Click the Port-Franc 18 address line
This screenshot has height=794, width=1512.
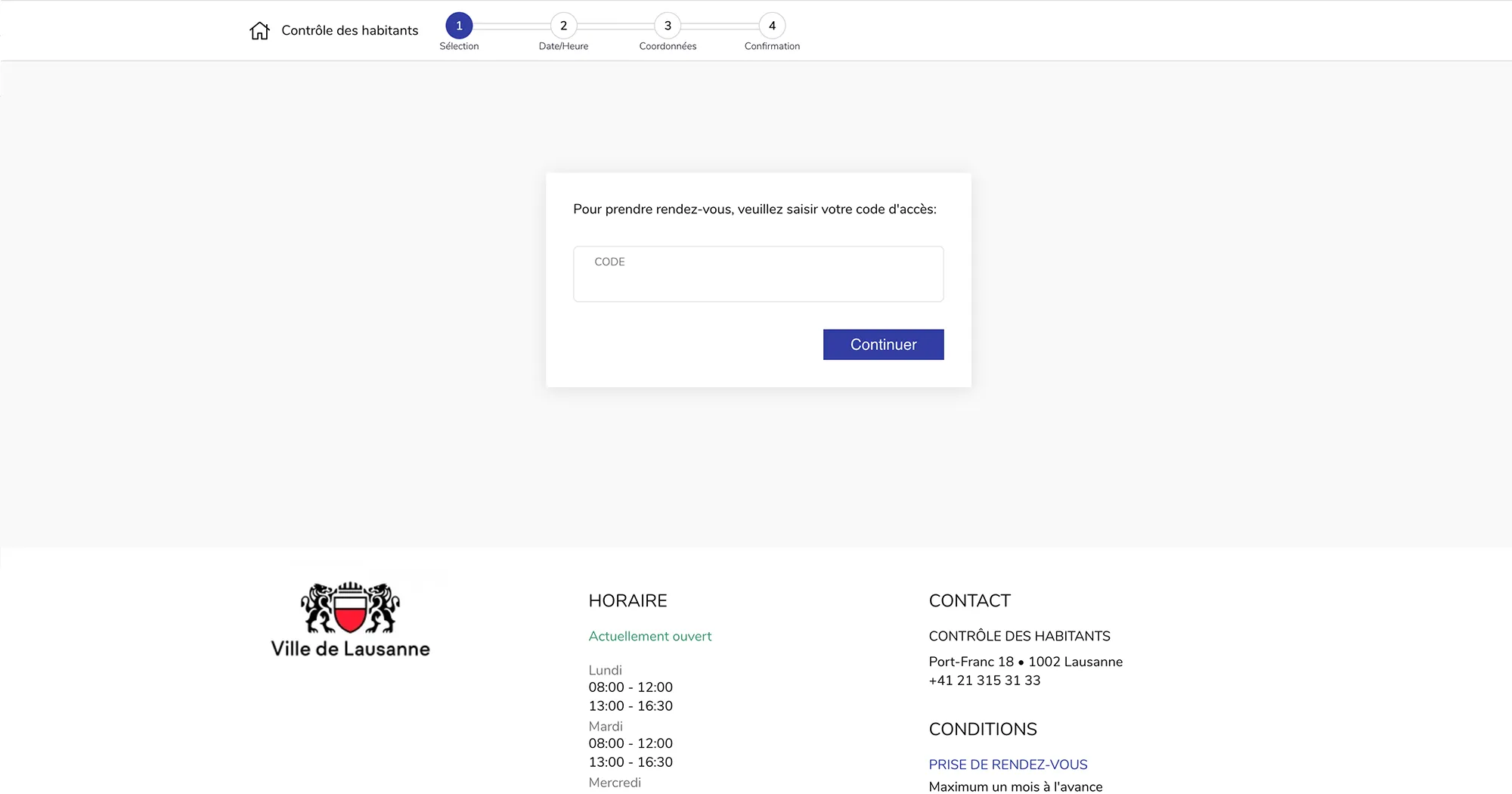point(1025,662)
